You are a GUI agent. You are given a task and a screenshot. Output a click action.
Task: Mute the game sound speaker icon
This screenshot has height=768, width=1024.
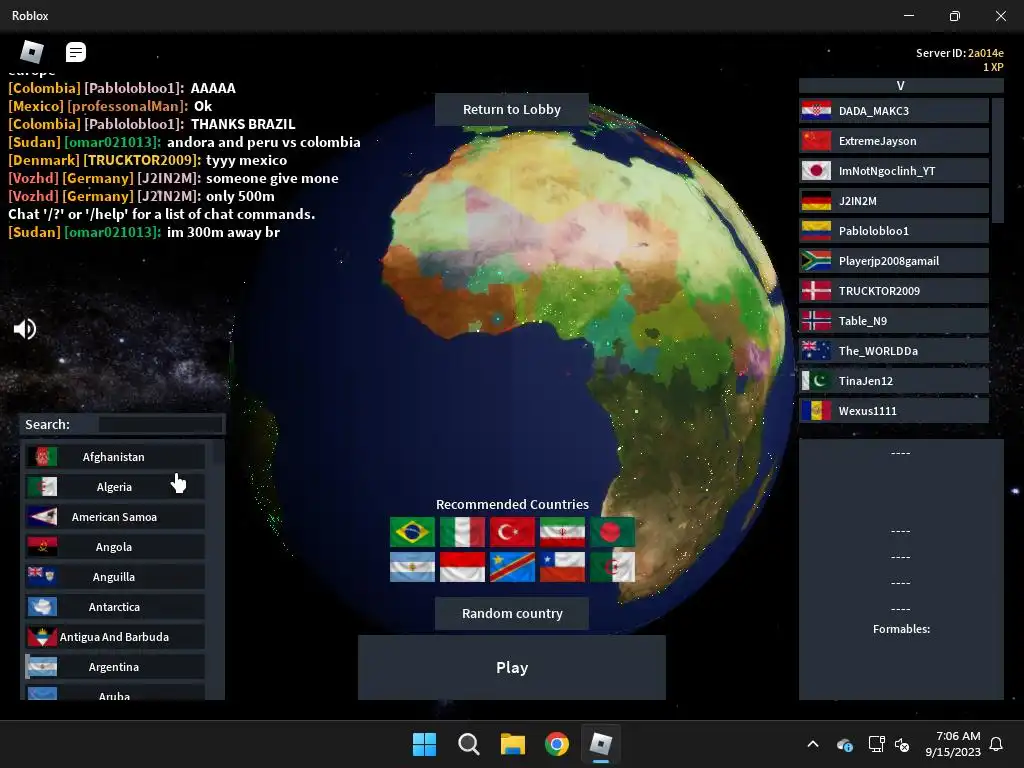point(25,328)
